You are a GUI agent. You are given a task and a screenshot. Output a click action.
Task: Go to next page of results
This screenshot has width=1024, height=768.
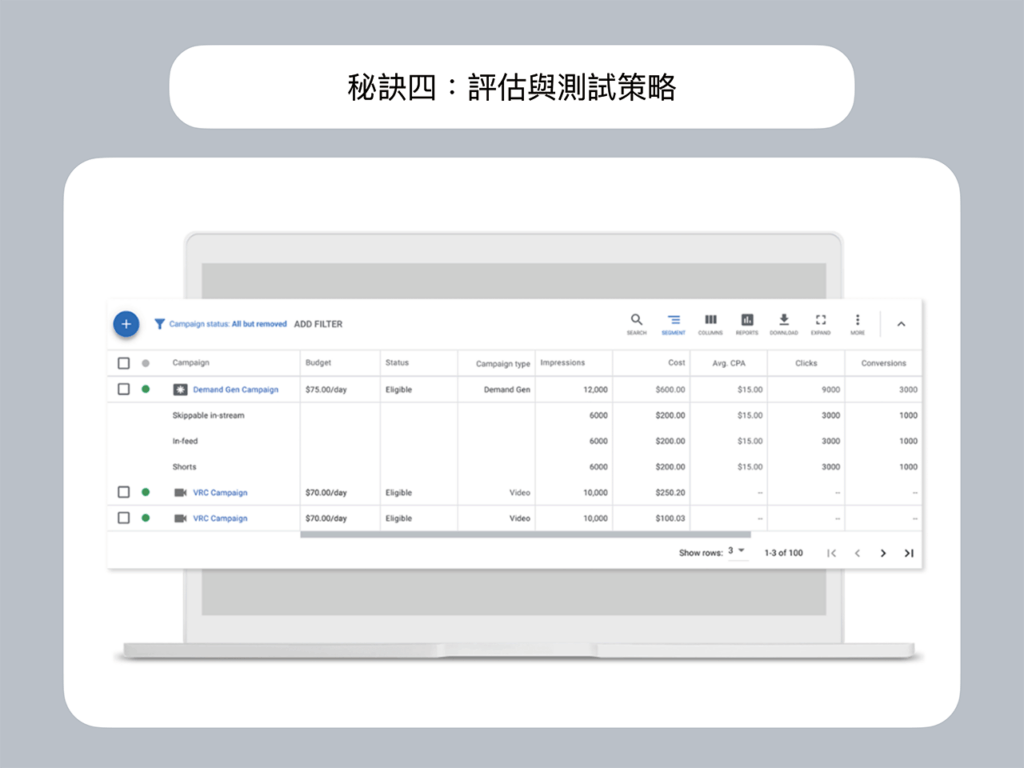(x=883, y=553)
